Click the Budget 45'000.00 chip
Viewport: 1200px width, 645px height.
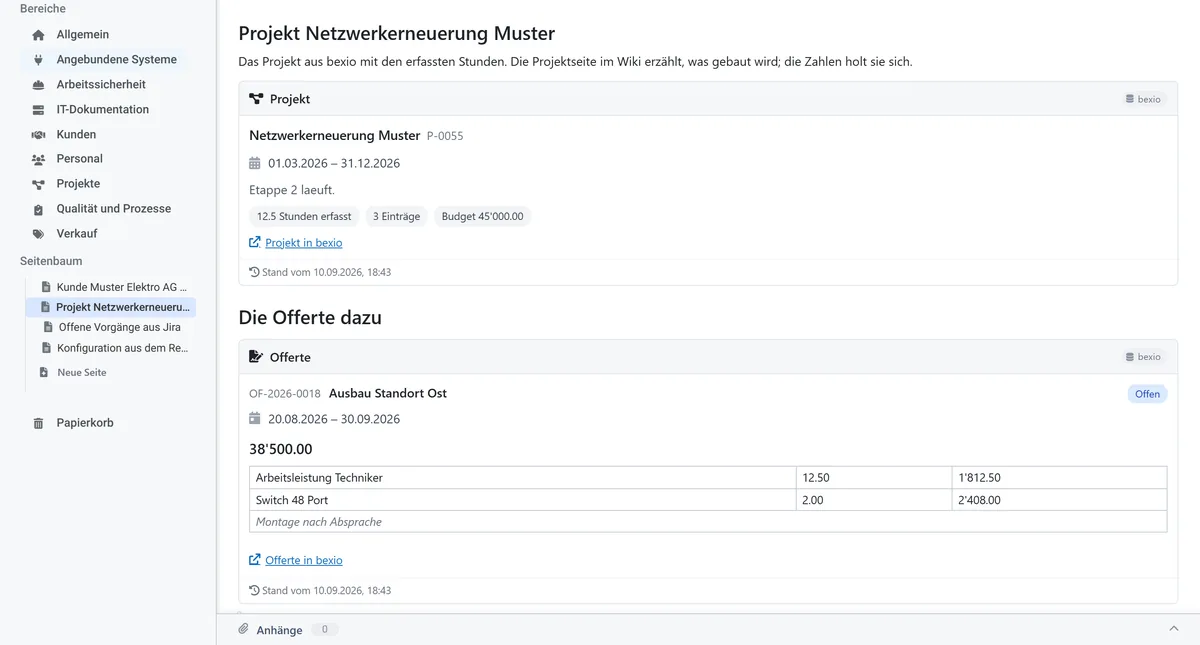coord(482,216)
